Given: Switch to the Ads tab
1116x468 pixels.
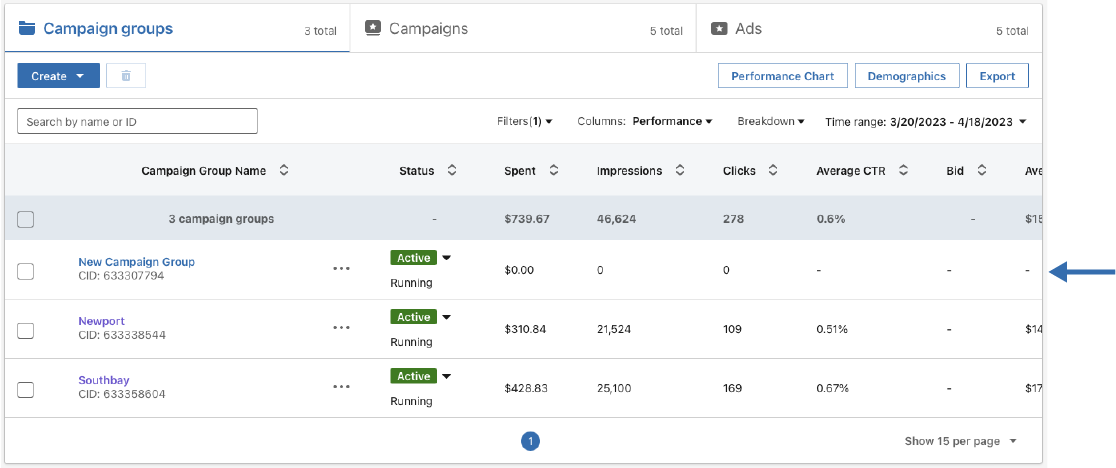Looking at the screenshot, I should (x=748, y=29).
